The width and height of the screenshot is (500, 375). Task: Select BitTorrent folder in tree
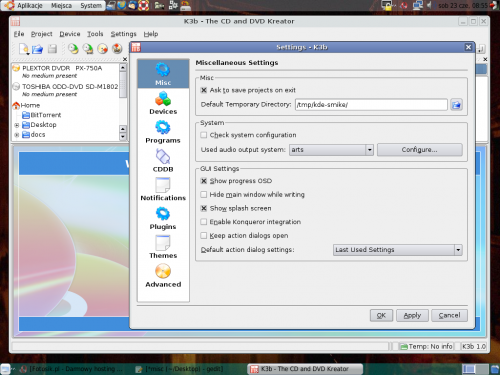(x=46, y=115)
